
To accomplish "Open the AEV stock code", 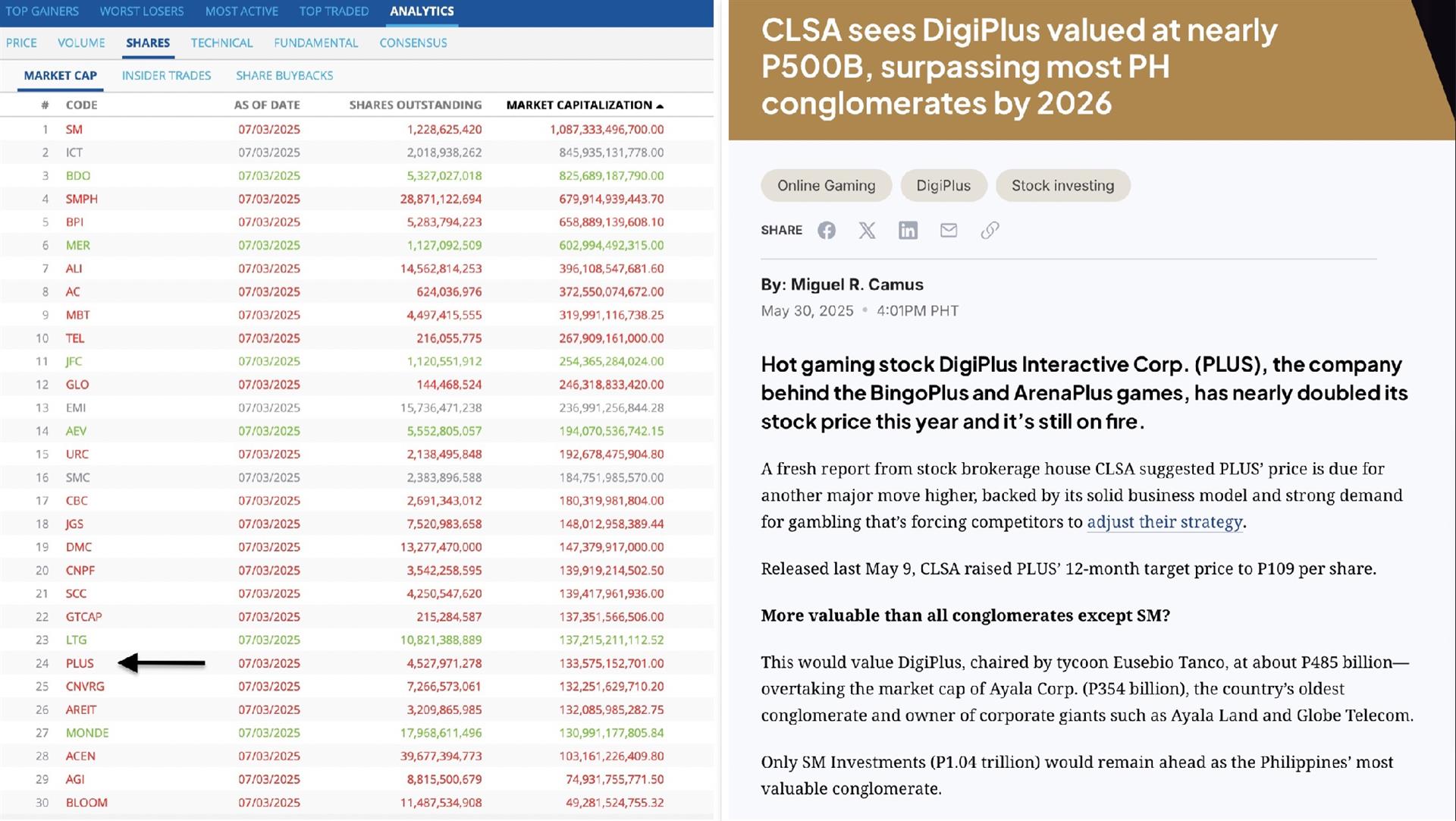I will pyautogui.click(x=76, y=431).
